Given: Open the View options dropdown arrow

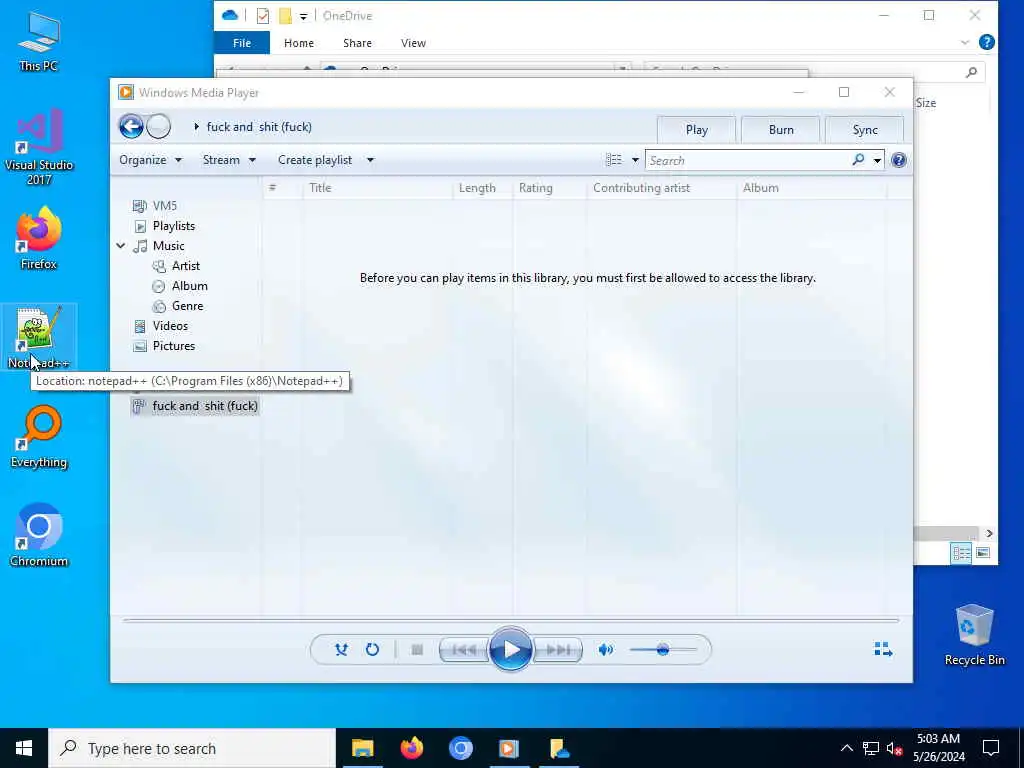Looking at the screenshot, I should 635,160.
